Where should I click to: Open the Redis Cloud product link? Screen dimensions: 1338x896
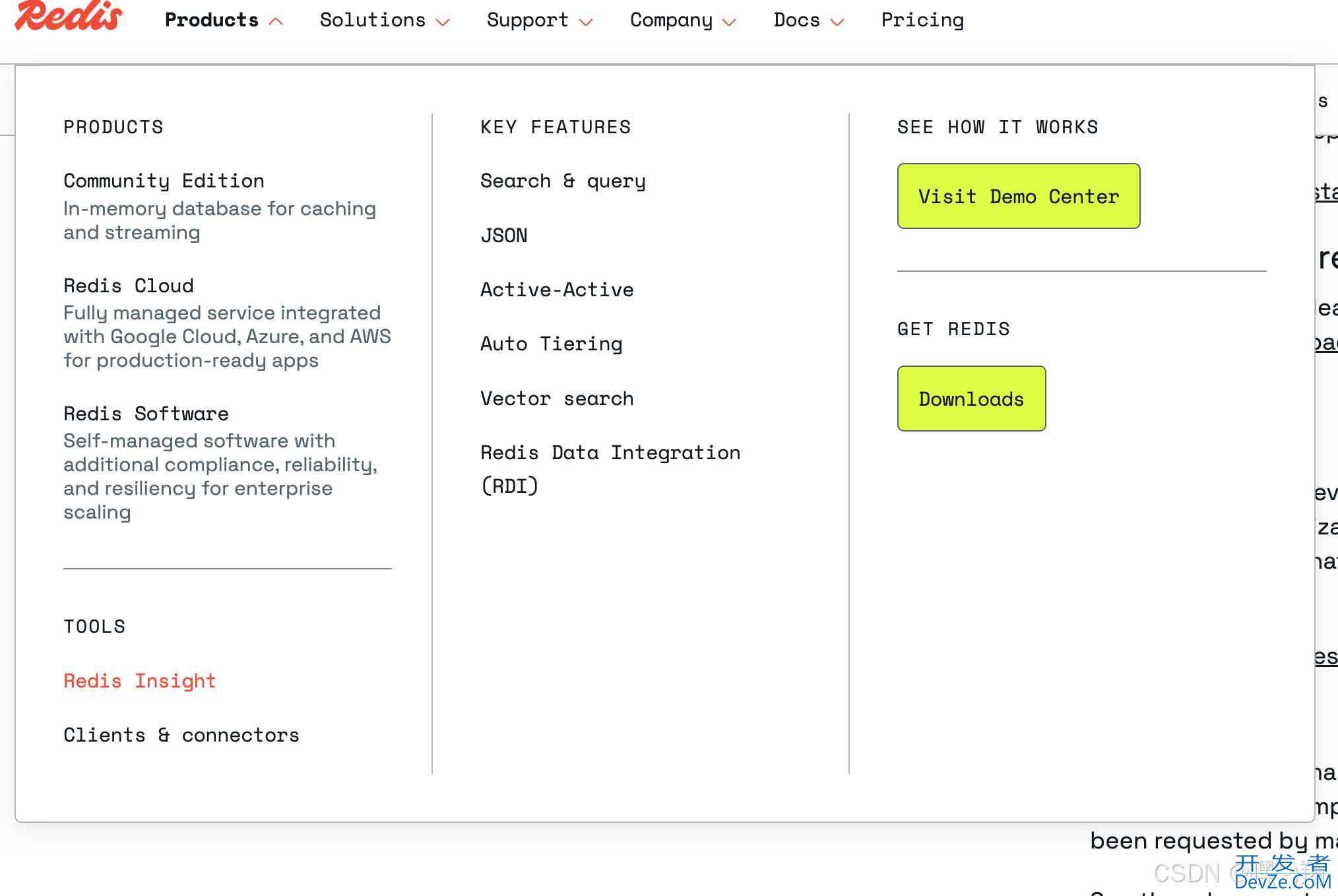point(129,286)
